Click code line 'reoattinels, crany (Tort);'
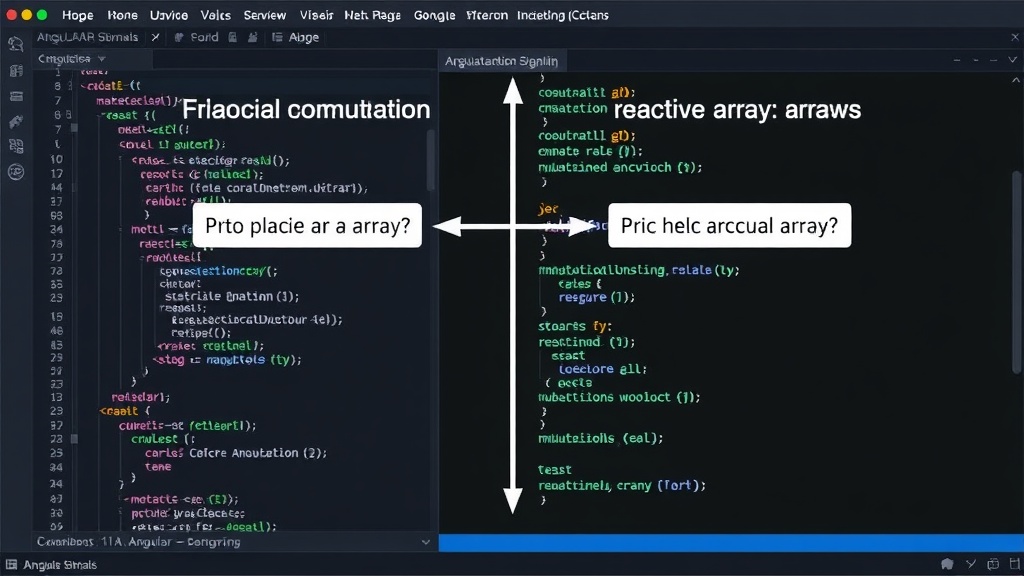1024x576 pixels. point(622,485)
